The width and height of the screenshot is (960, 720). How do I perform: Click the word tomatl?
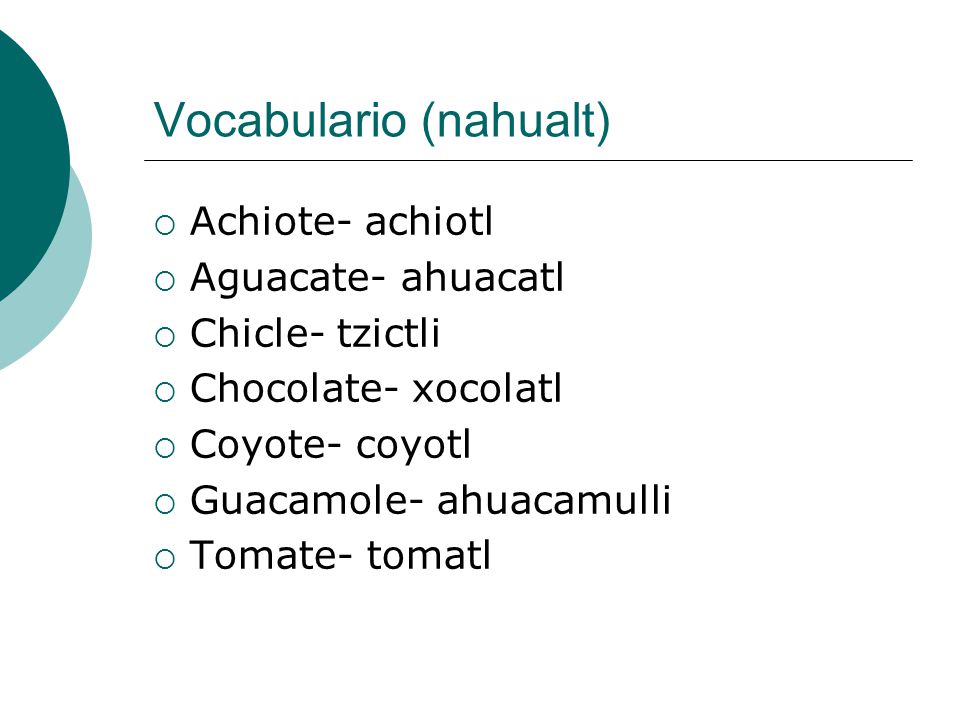[x=429, y=555]
